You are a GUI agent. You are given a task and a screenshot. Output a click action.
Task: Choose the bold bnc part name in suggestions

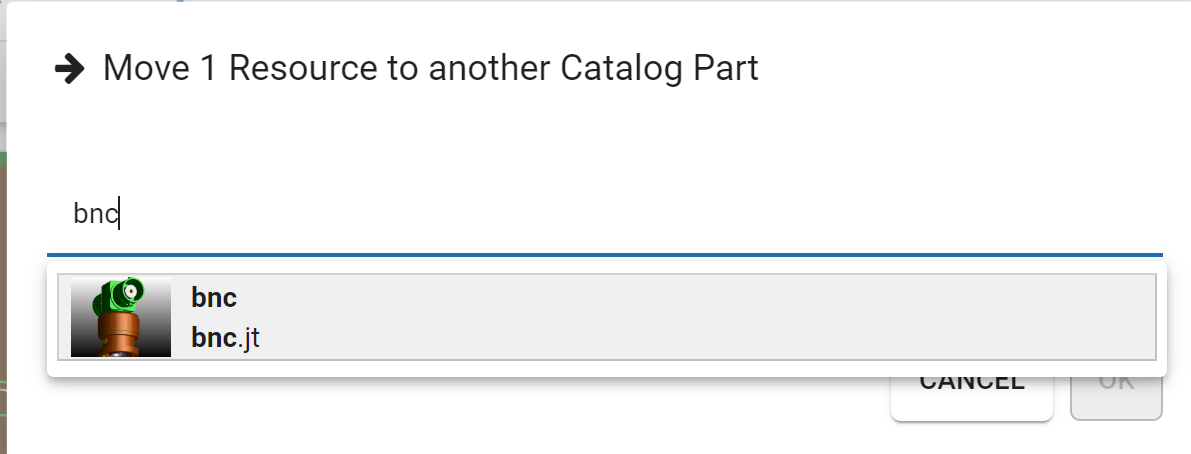[x=214, y=298]
